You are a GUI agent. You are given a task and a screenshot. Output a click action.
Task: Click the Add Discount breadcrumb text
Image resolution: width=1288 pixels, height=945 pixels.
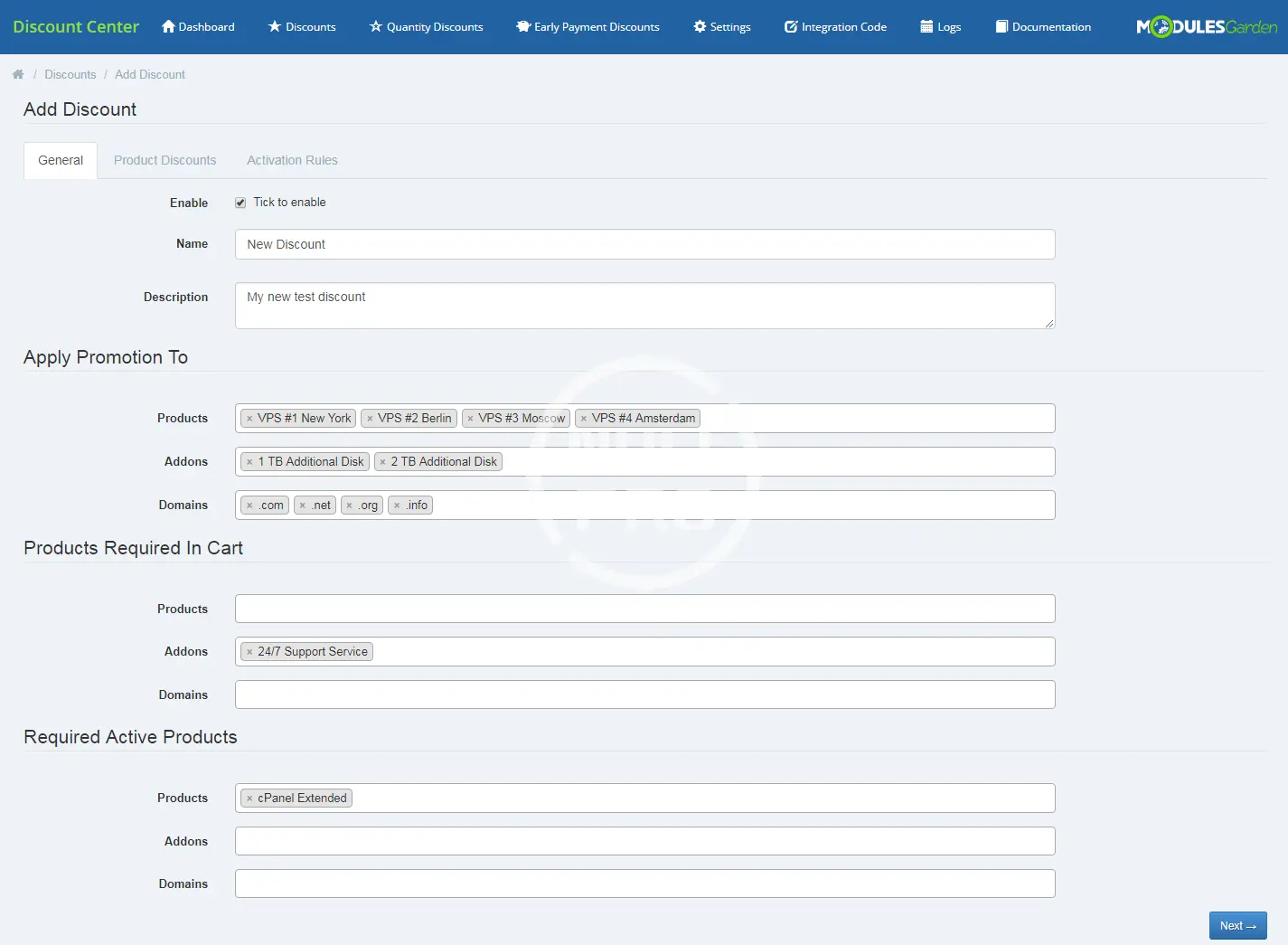(x=150, y=74)
